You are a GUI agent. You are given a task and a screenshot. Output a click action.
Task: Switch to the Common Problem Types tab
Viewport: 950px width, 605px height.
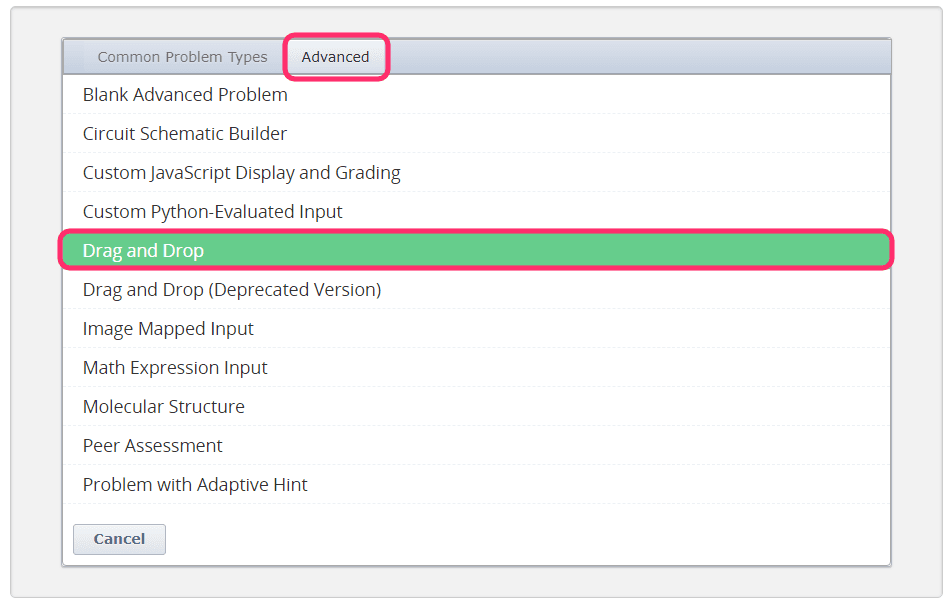coord(182,57)
